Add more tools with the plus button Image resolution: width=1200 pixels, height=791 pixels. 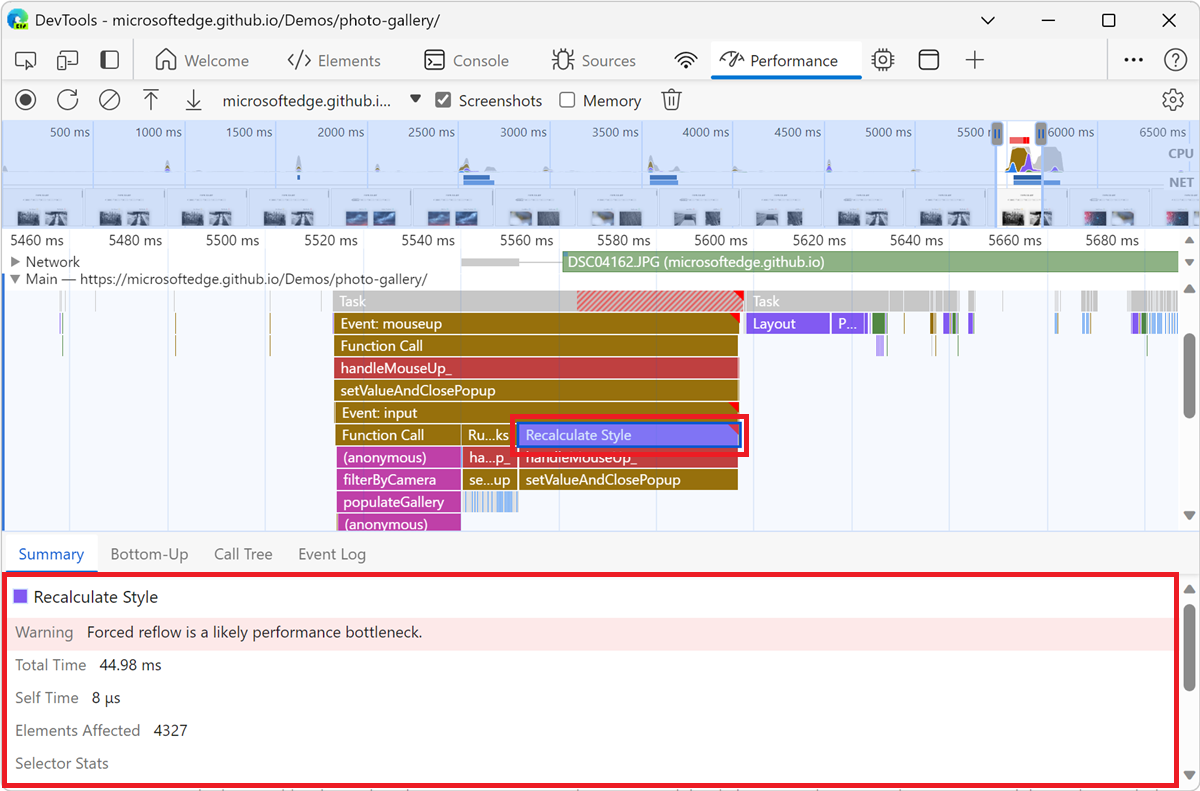click(974, 60)
